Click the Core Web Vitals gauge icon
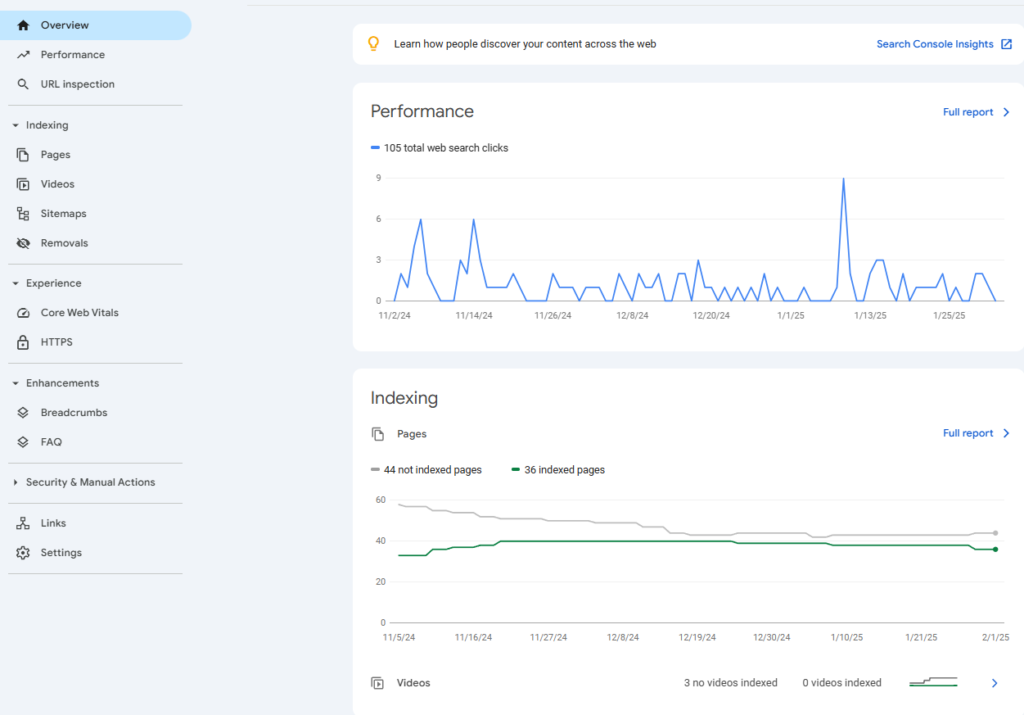This screenshot has height=715, width=1024. click(x=23, y=313)
